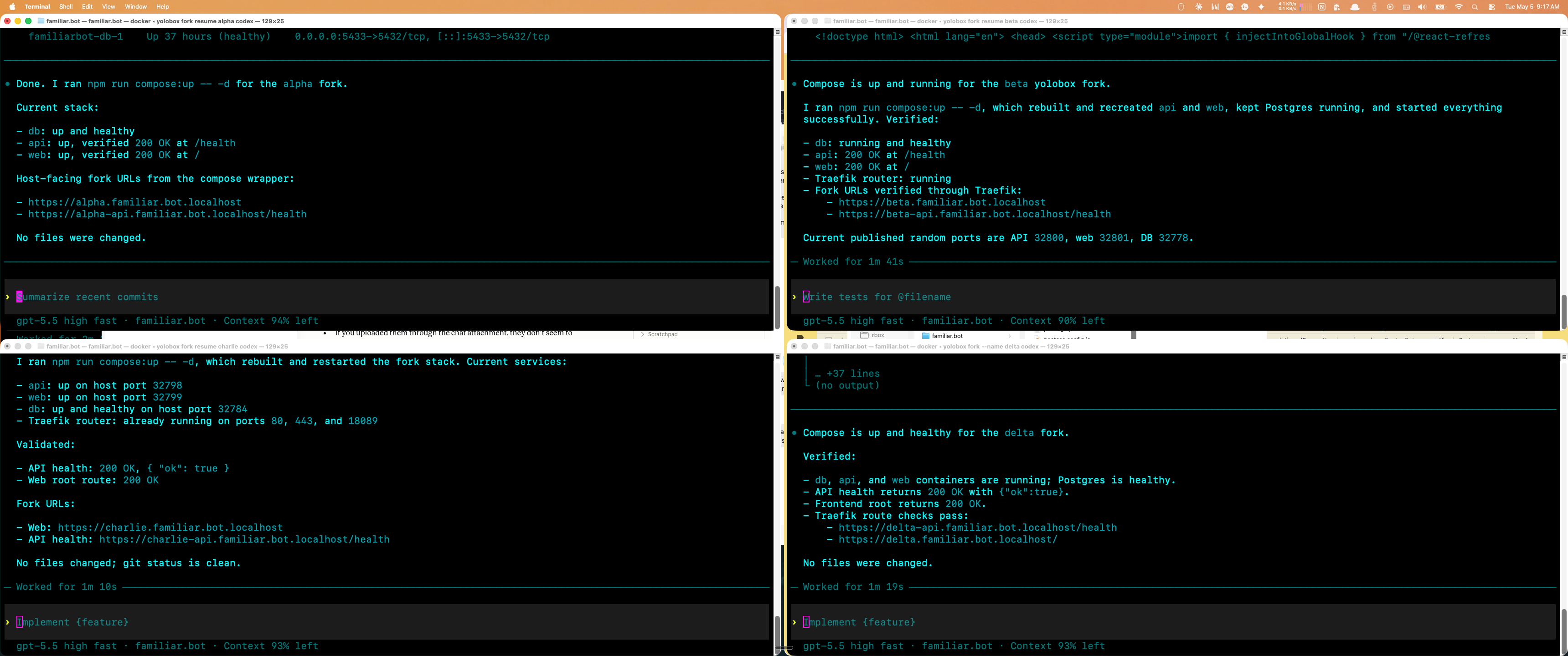
Task: Open the charlie-api health URL
Action: pyautogui.click(x=244, y=539)
